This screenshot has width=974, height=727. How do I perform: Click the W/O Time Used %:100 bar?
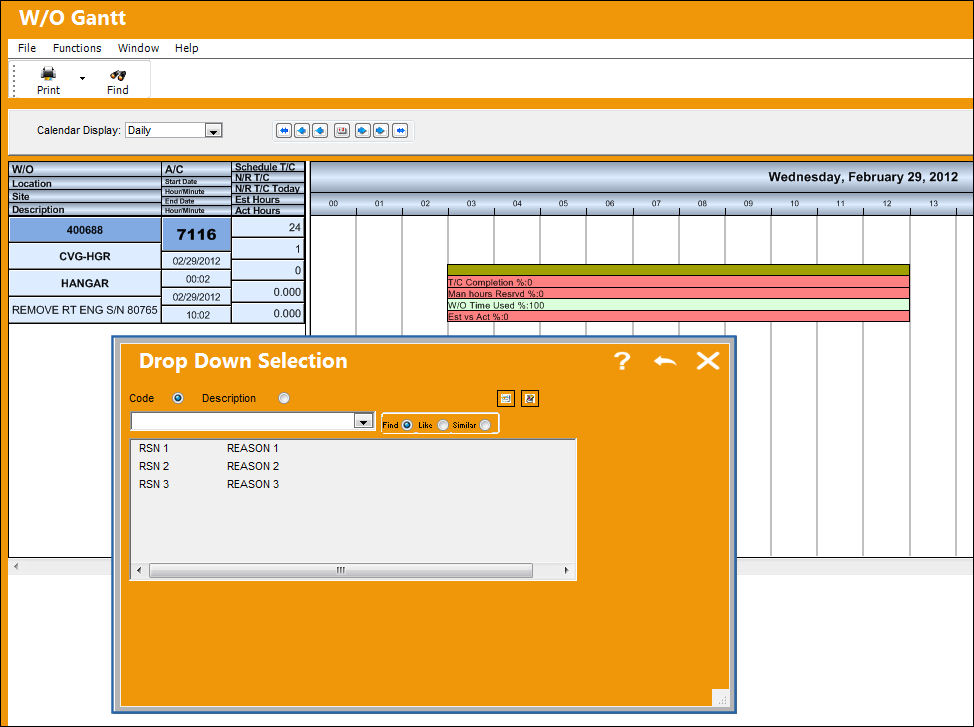(678, 305)
